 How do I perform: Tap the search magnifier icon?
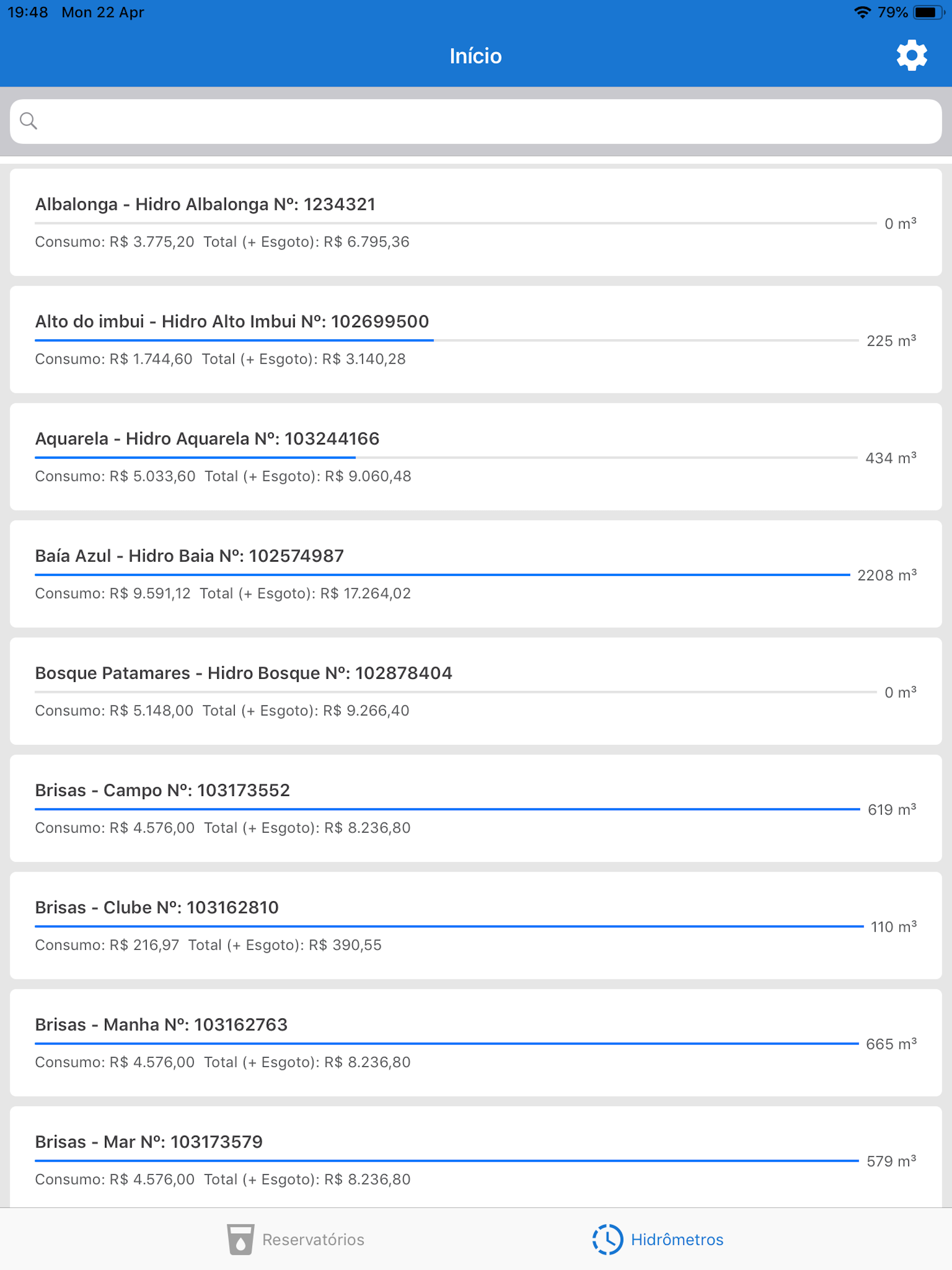pos(28,121)
